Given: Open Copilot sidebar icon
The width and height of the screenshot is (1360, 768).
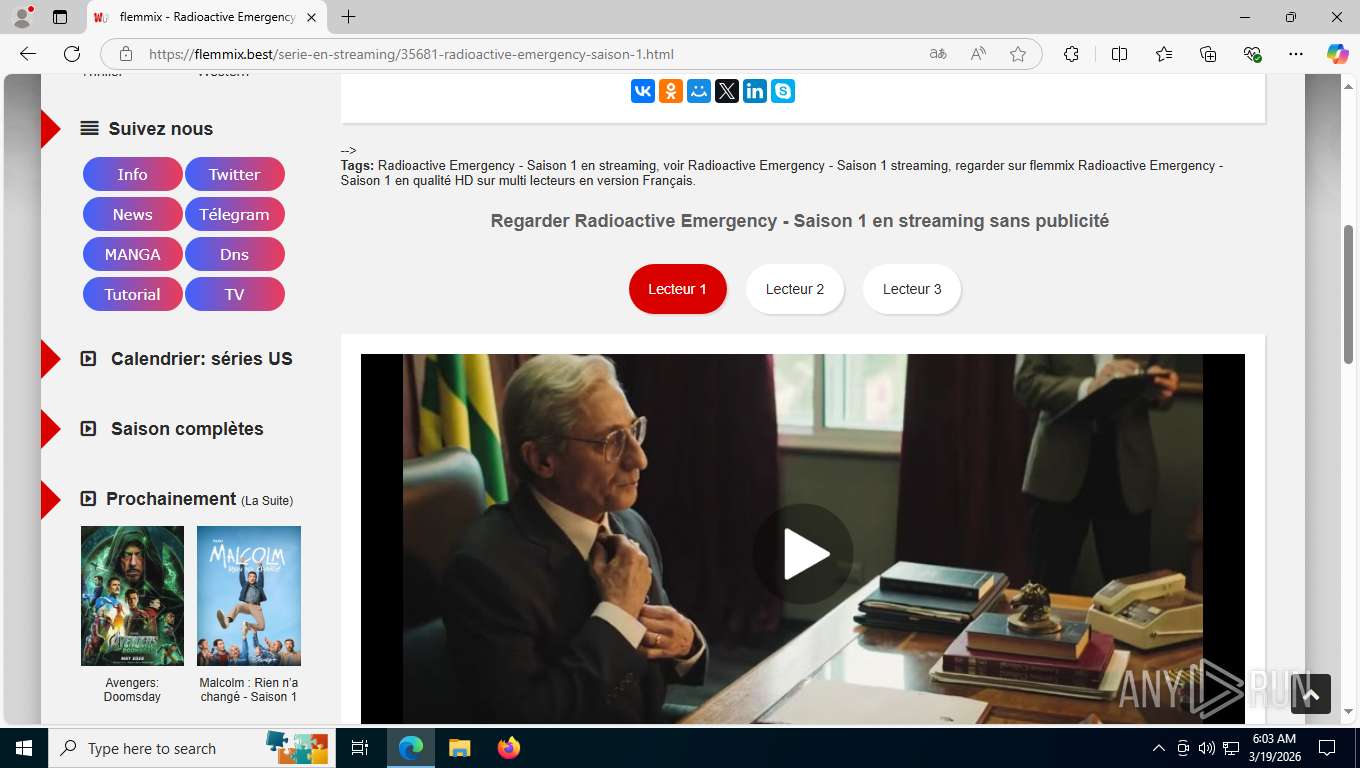Looking at the screenshot, I should click(x=1338, y=54).
